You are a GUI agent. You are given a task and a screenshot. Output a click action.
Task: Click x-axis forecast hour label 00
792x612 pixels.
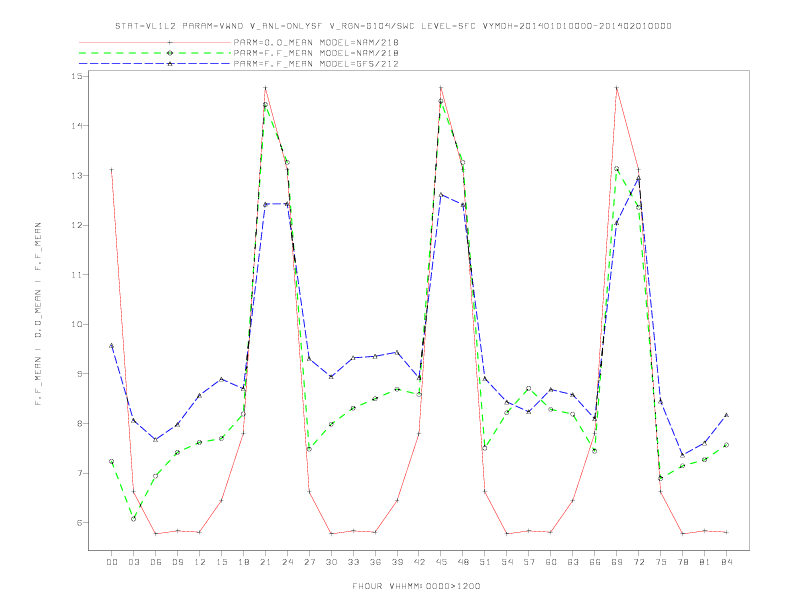pyautogui.click(x=112, y=562)
